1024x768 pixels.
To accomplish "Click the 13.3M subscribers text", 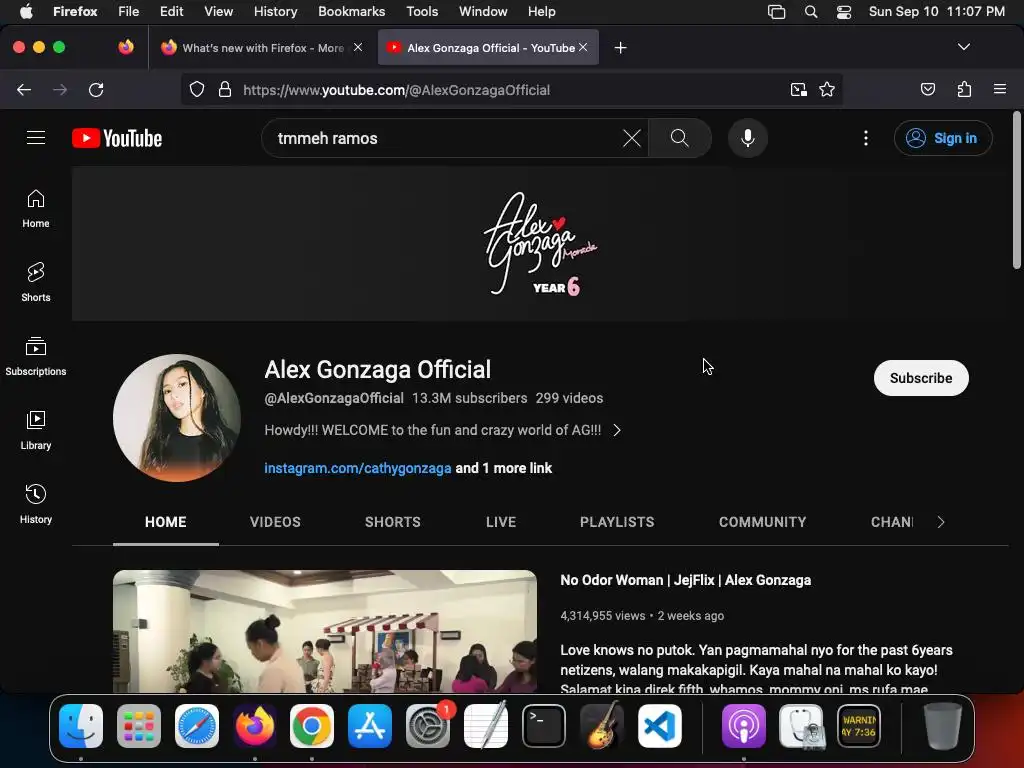I will 469,398.
